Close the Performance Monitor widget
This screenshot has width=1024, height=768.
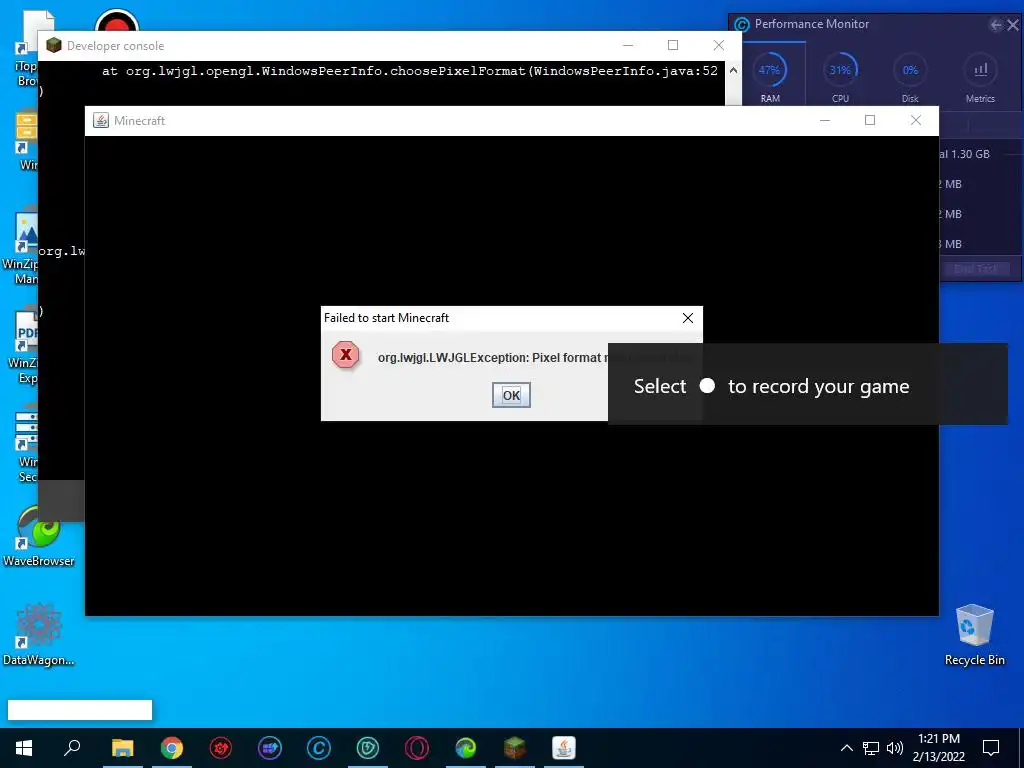click(1012, 25)
